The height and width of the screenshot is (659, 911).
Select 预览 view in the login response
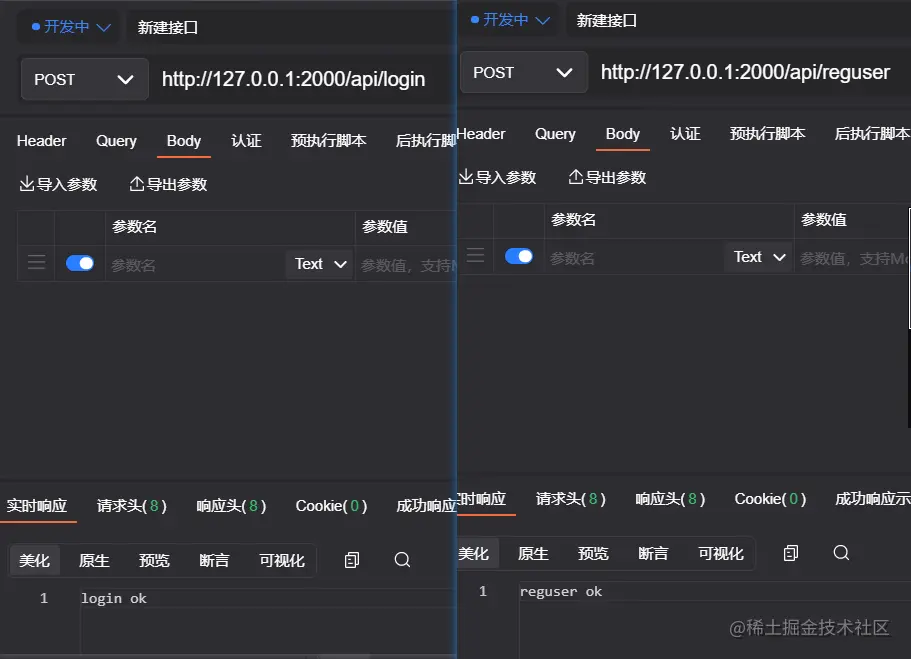click(154, 560)
